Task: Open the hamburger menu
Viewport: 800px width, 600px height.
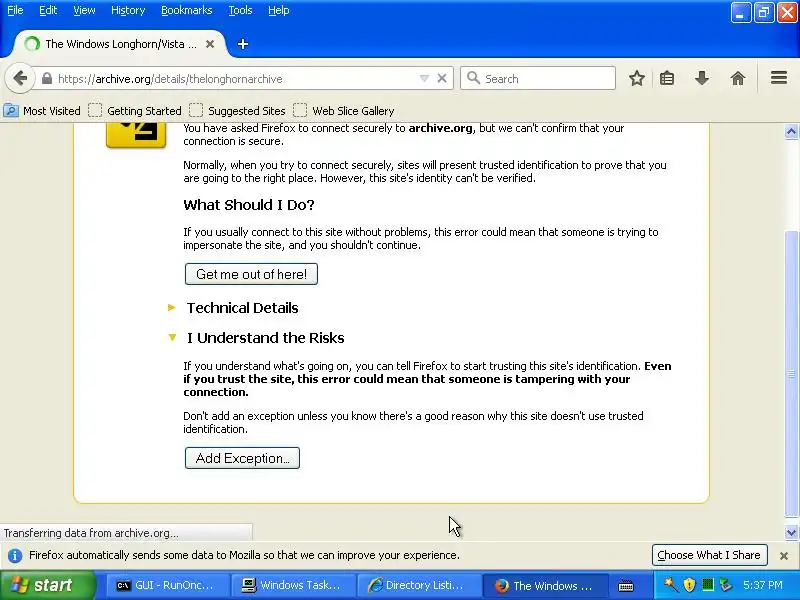Action: pos(779,78)
